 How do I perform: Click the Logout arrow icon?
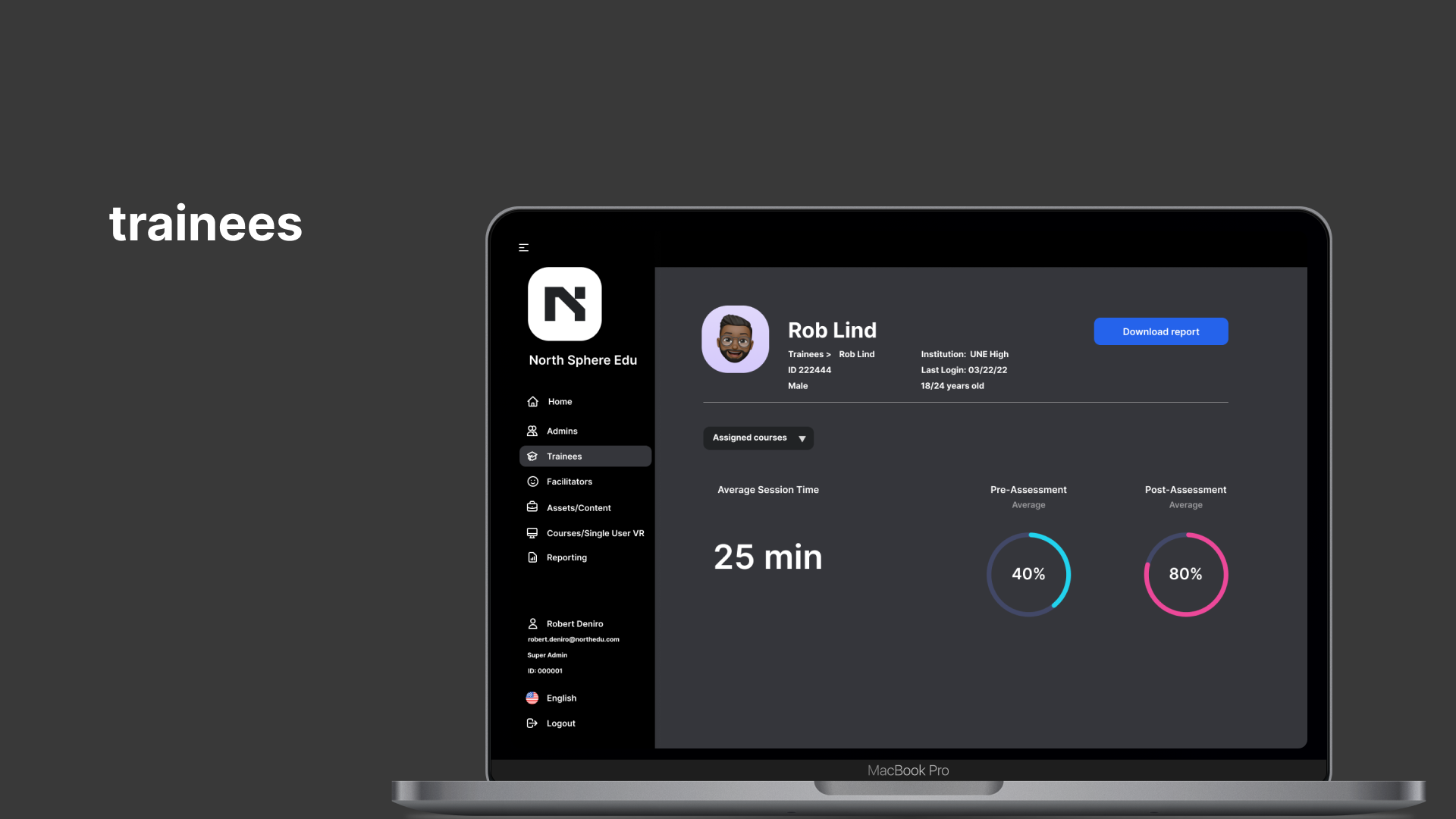(x=532, y=723)
